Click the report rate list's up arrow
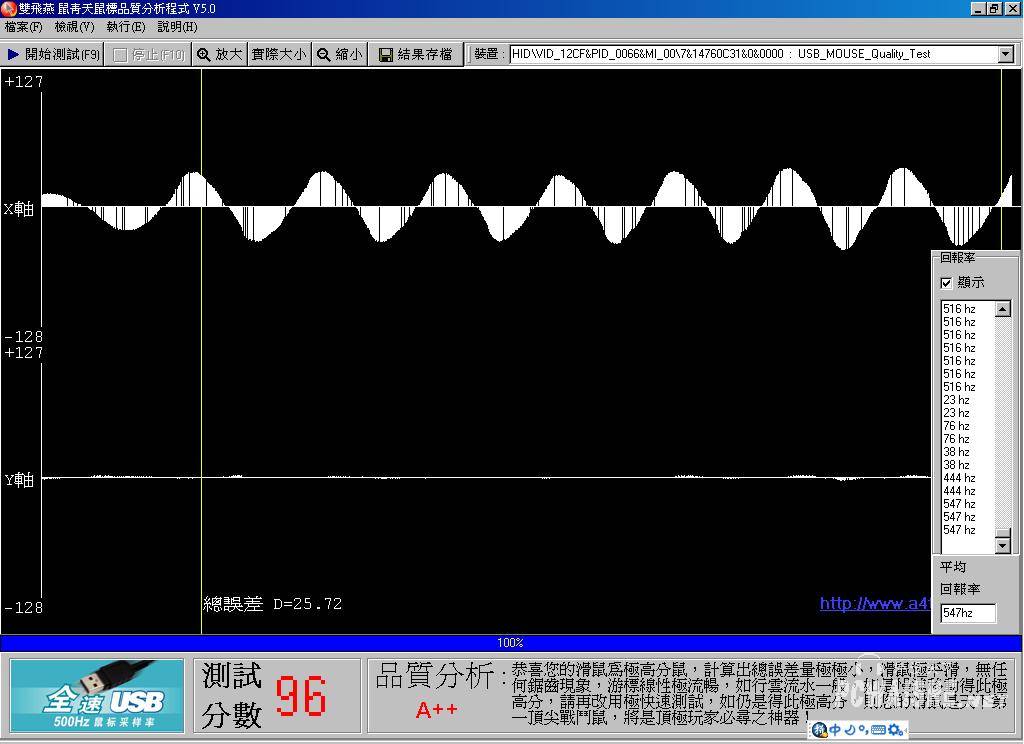This screenshot has width=1024, height=744. pos(1003,309)
